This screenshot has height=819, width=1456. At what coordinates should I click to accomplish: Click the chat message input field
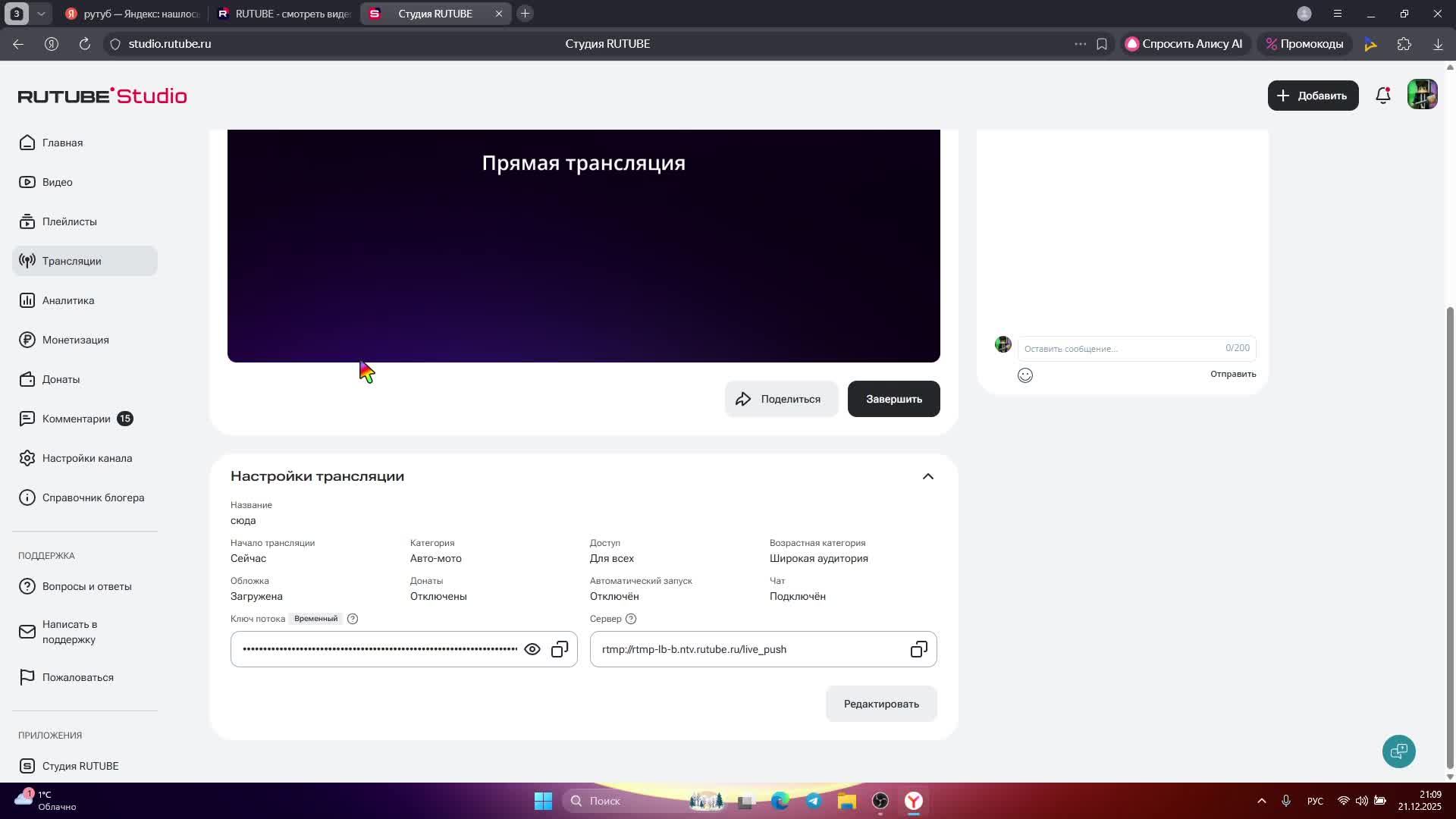pos(1122,349)
